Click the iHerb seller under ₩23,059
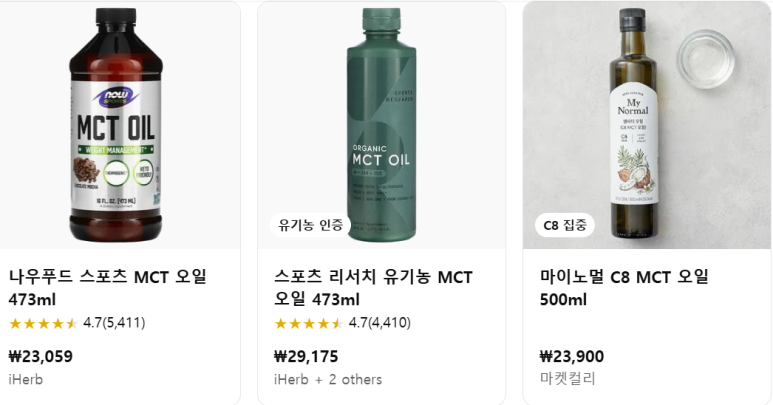 click(26, 379)
